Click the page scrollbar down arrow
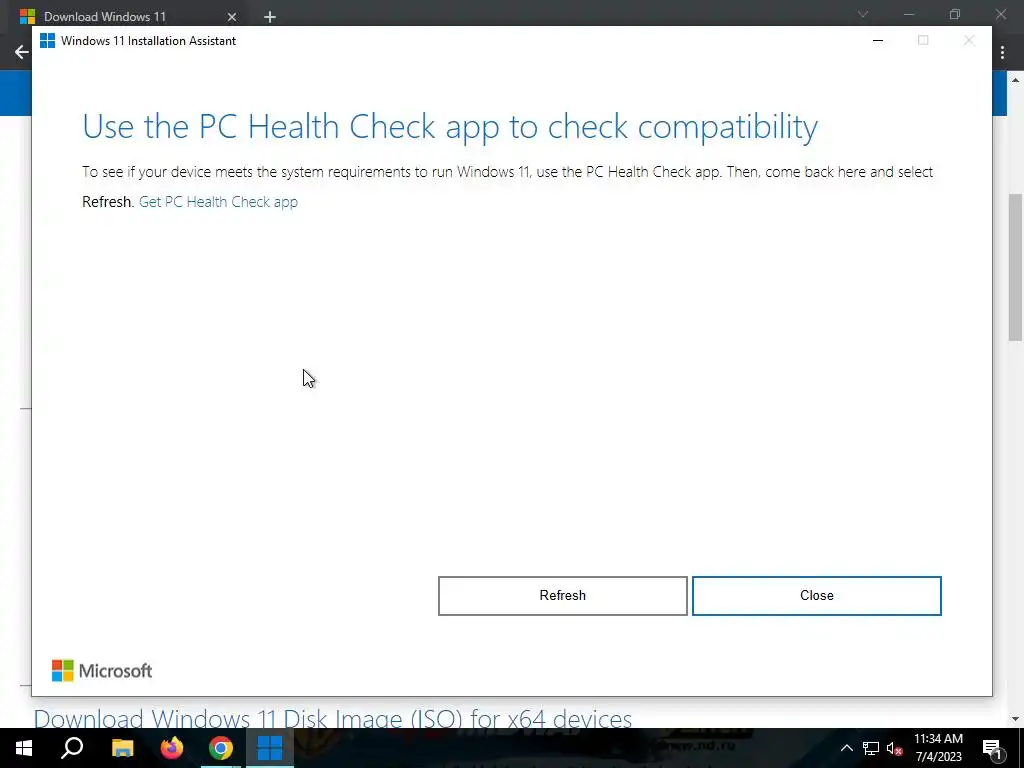 [1015, 719]
